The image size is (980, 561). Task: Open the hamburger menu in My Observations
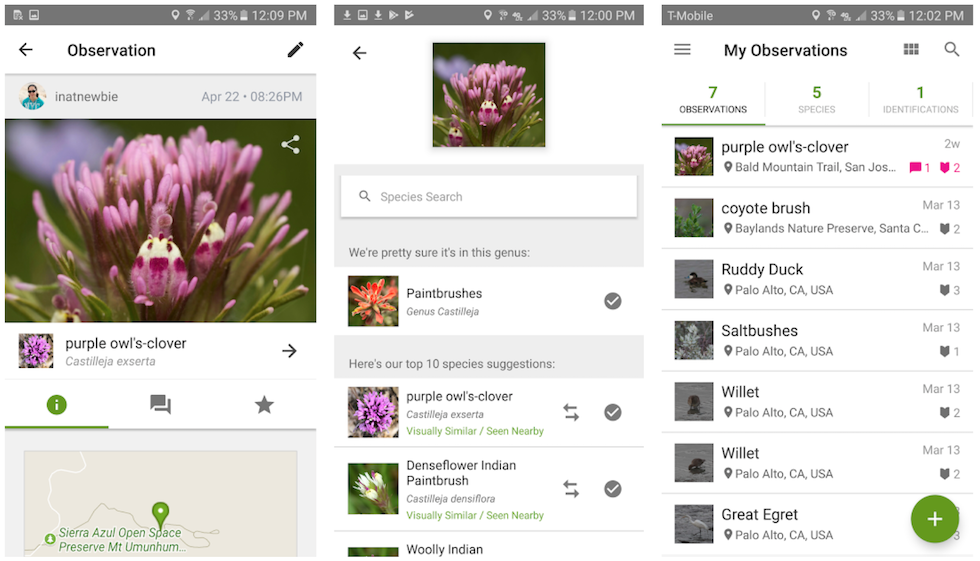point(682,50)
